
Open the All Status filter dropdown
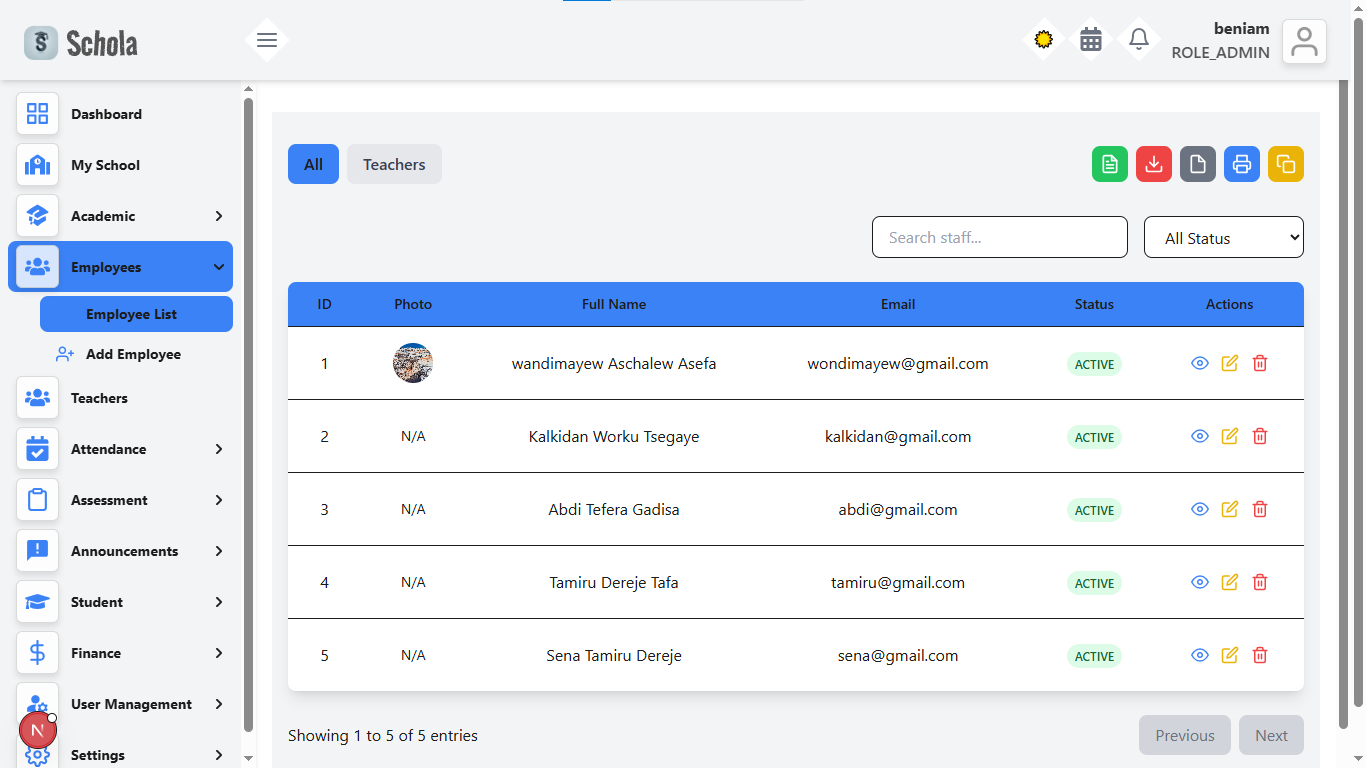[1223, 237]
